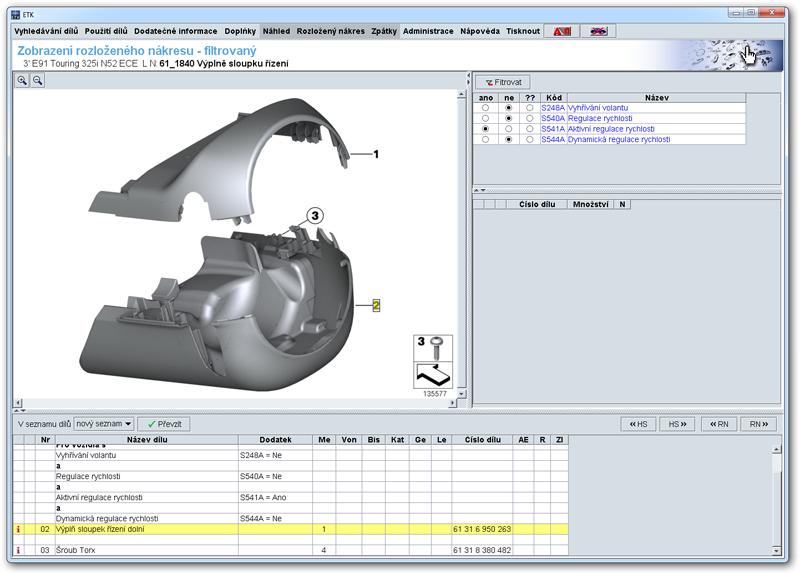Image resolution: width=800 pixels, height=574 pixels.
Task: Click the collapse arrows above parts number panel
Action: (x=480, y=190)
